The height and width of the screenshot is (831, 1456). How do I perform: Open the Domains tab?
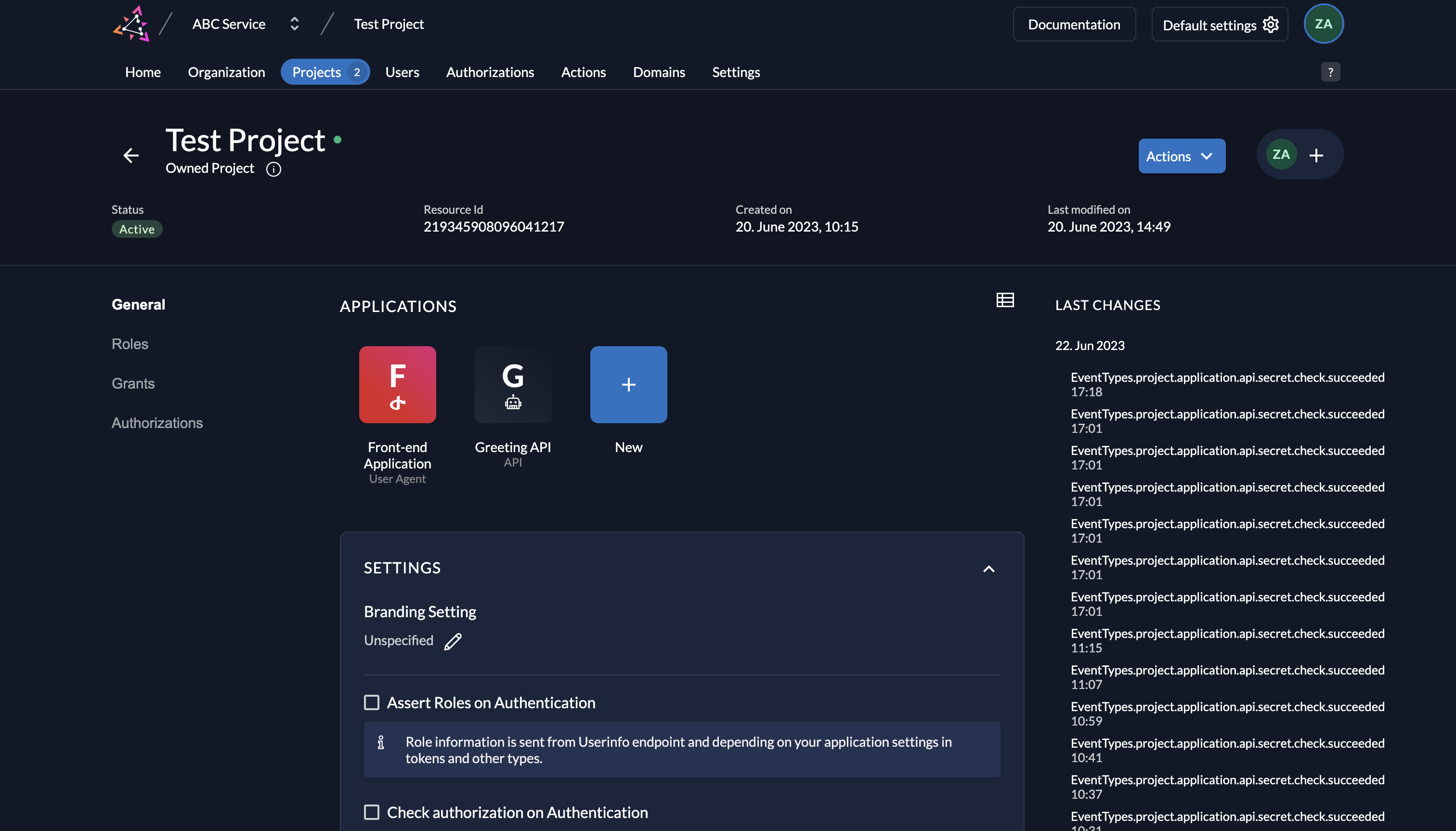click(658, 72)
